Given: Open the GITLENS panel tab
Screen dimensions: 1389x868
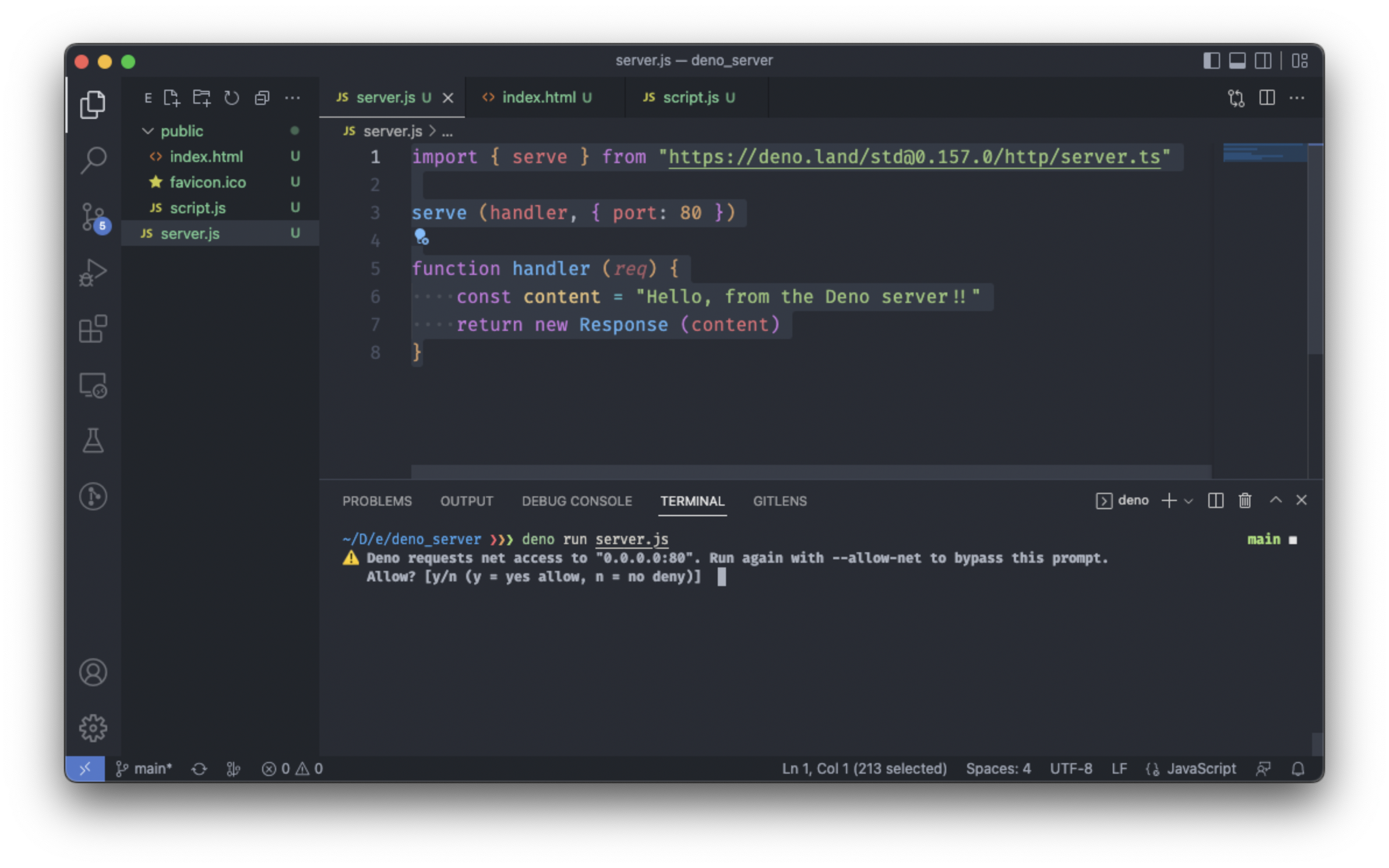Looking at the screenshot, I should (780, 501).
